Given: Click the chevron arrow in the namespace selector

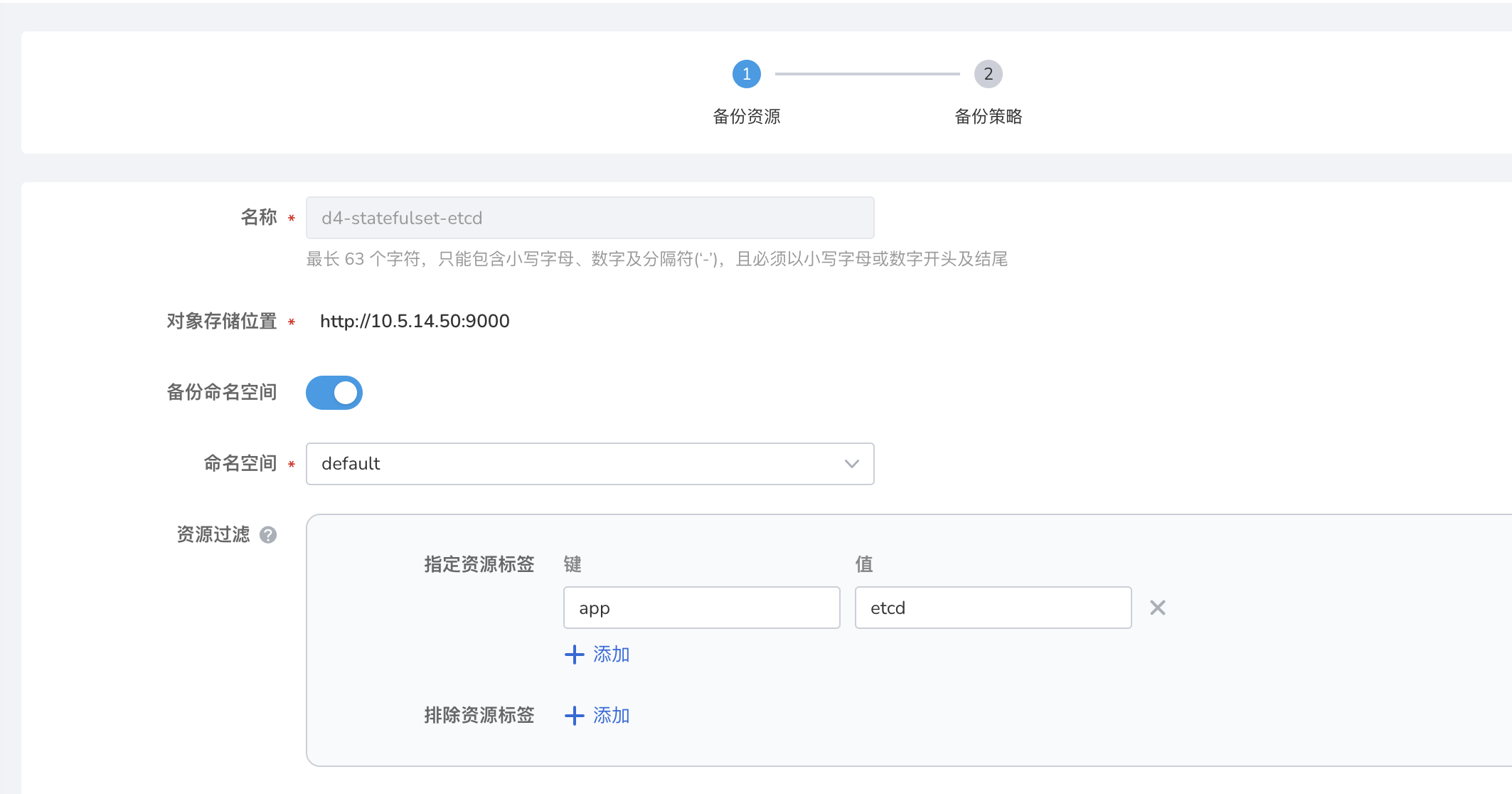Looking at the screenshot, I should [851, 464].
